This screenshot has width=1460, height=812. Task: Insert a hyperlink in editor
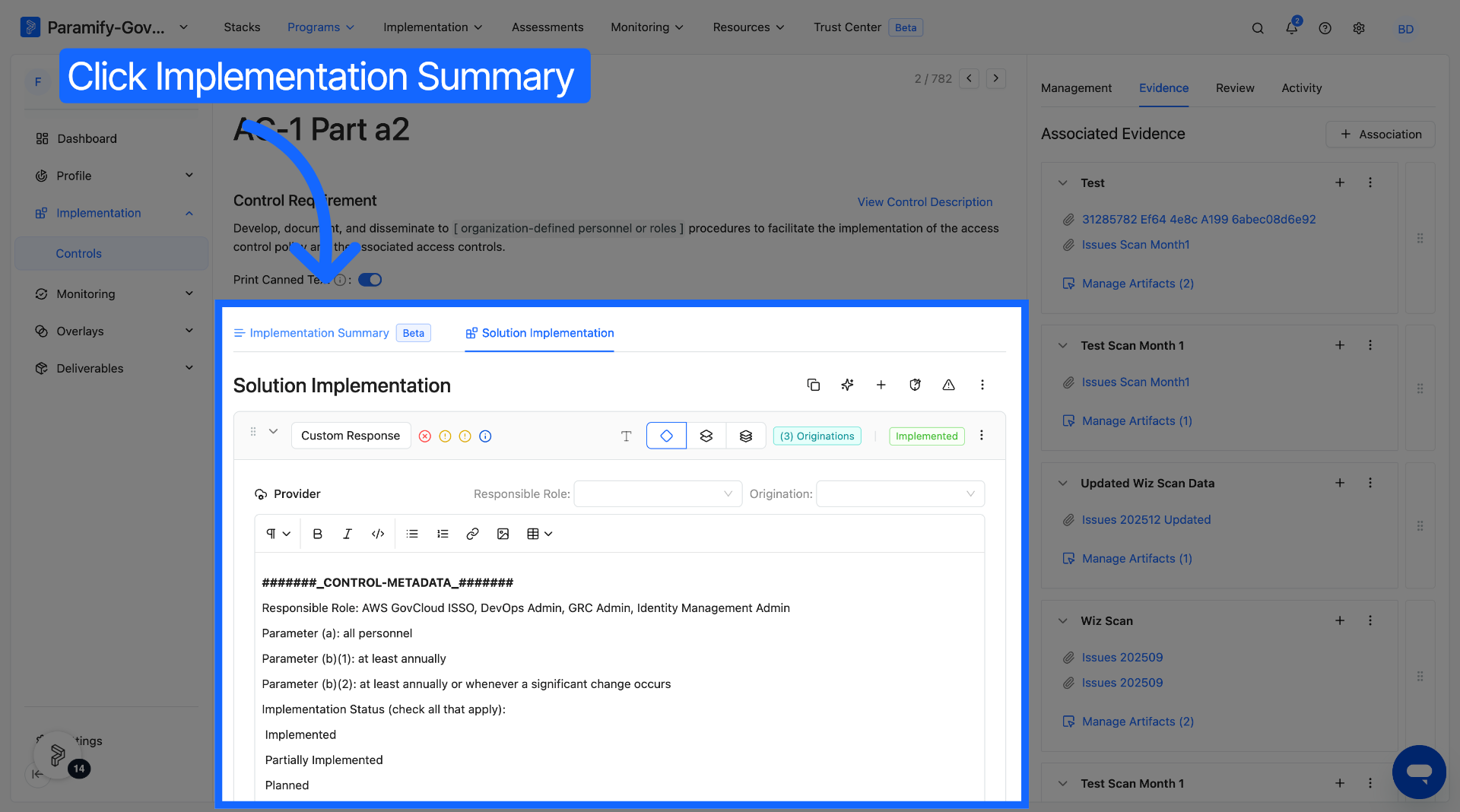pos(472,534)
